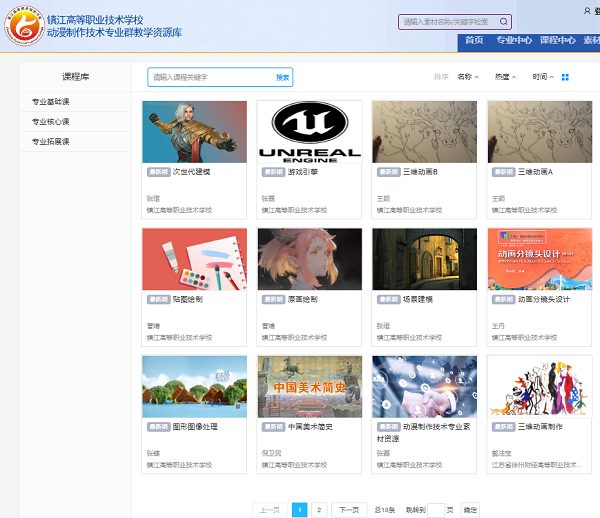Click the 贴图绘制 course title

point(188,299)
